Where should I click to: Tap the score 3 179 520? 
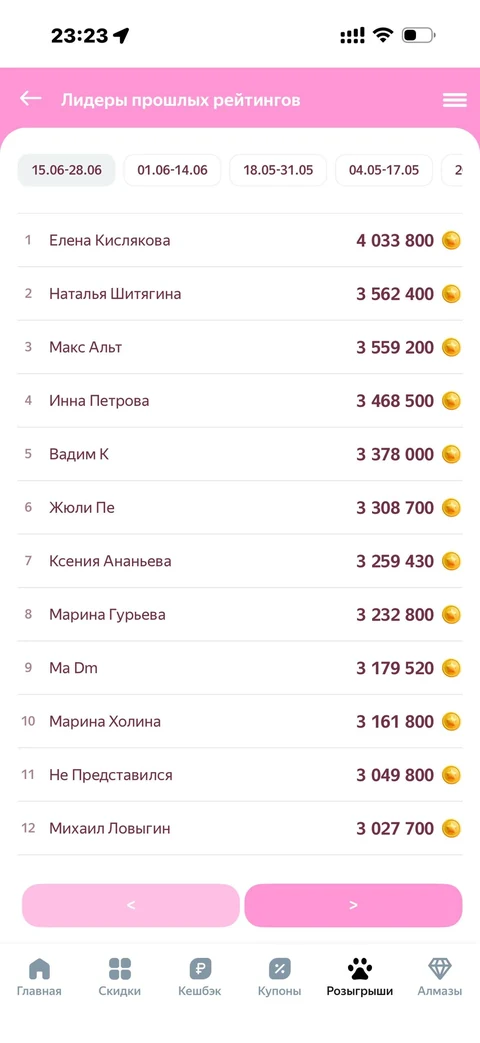pos(395,668)
